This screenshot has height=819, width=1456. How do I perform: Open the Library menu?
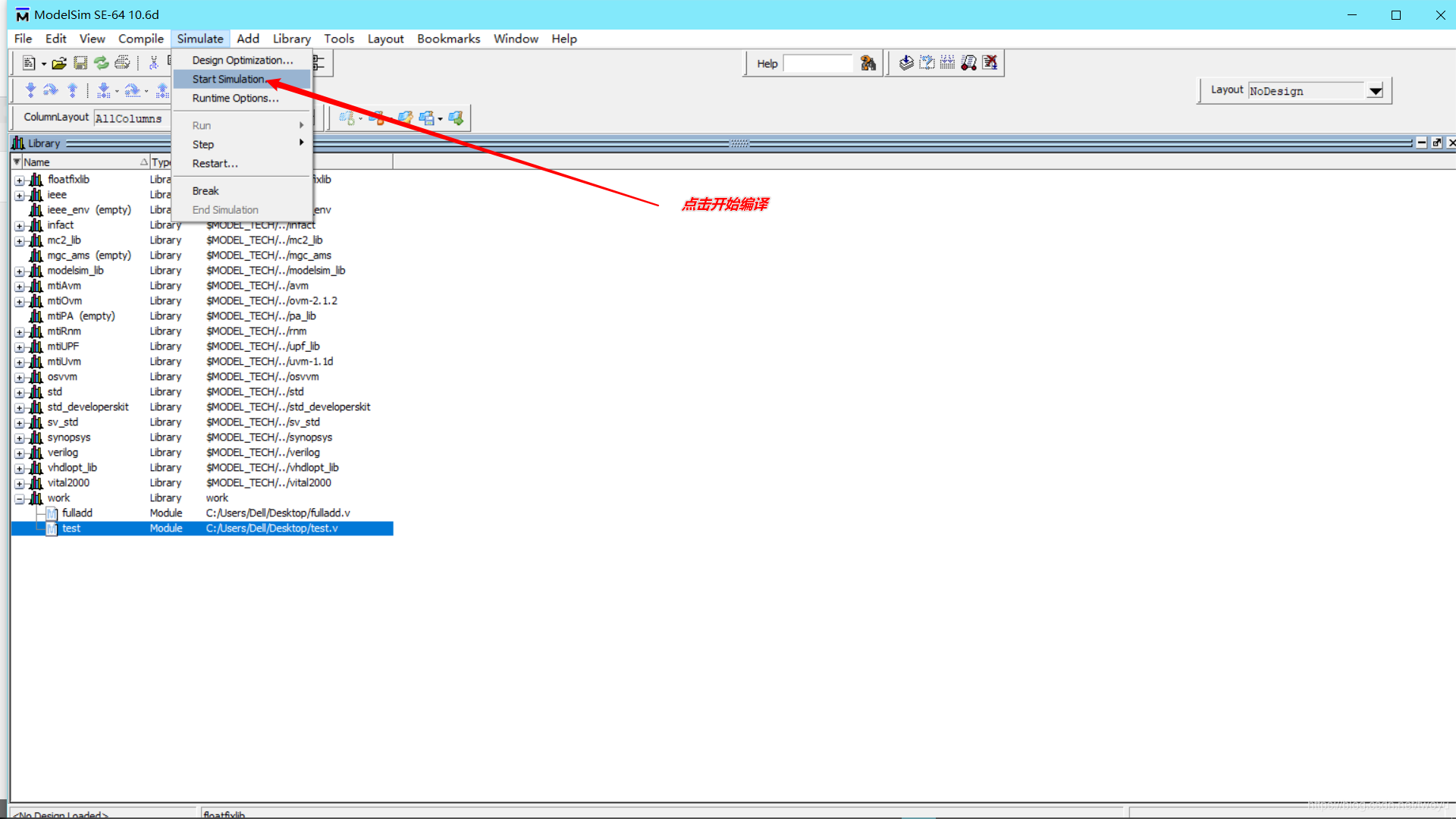(x=291, y=39)
